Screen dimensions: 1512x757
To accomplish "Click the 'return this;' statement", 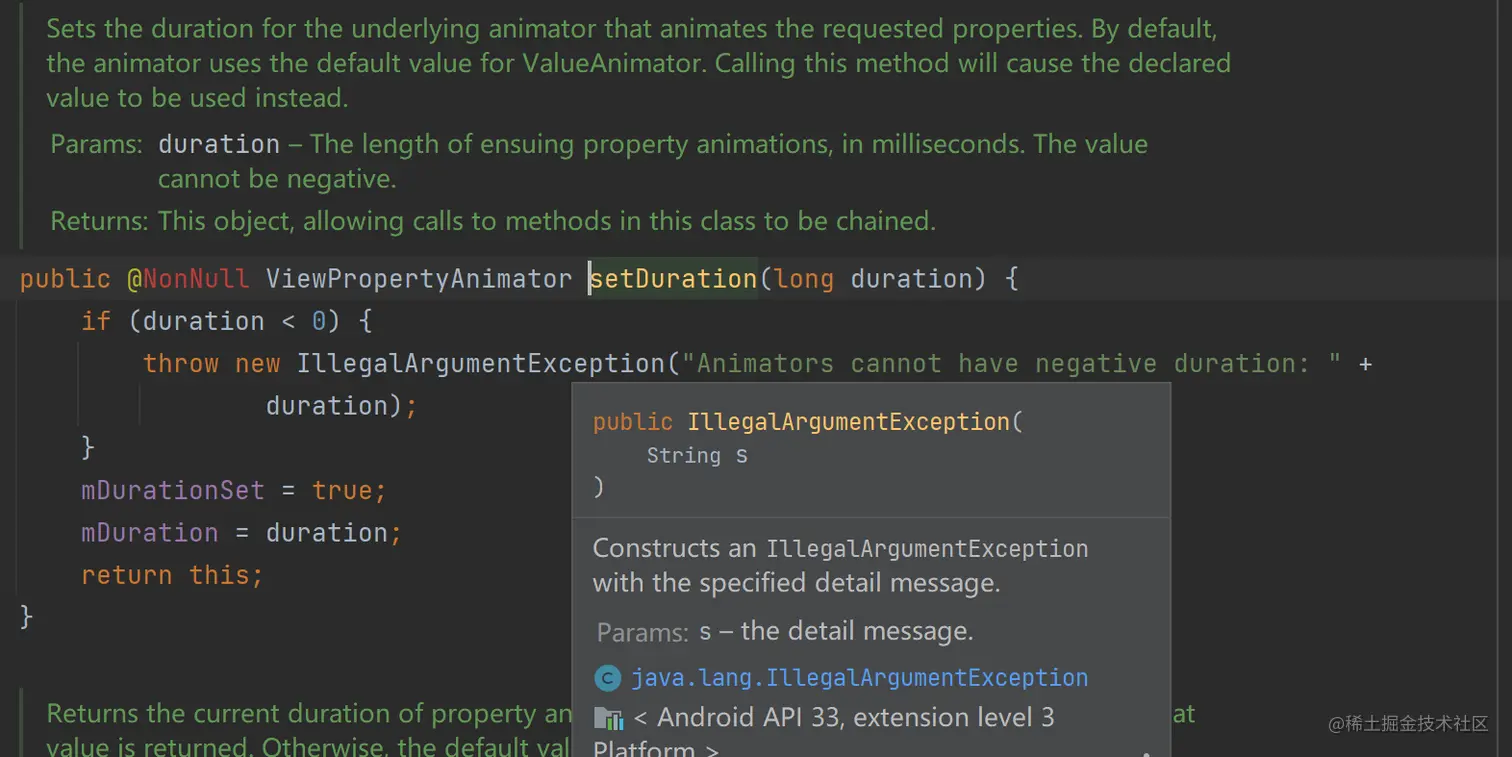I will click(171, 575).
